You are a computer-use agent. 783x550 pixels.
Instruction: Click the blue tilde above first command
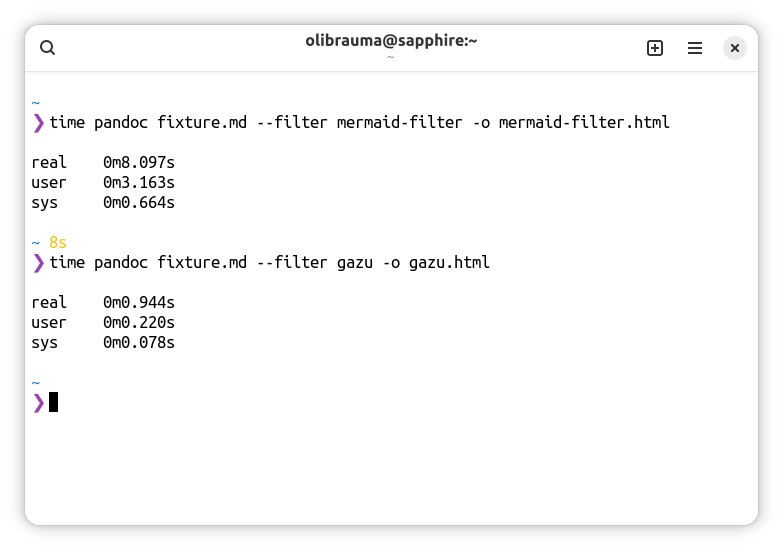click(x=35, y=103)
